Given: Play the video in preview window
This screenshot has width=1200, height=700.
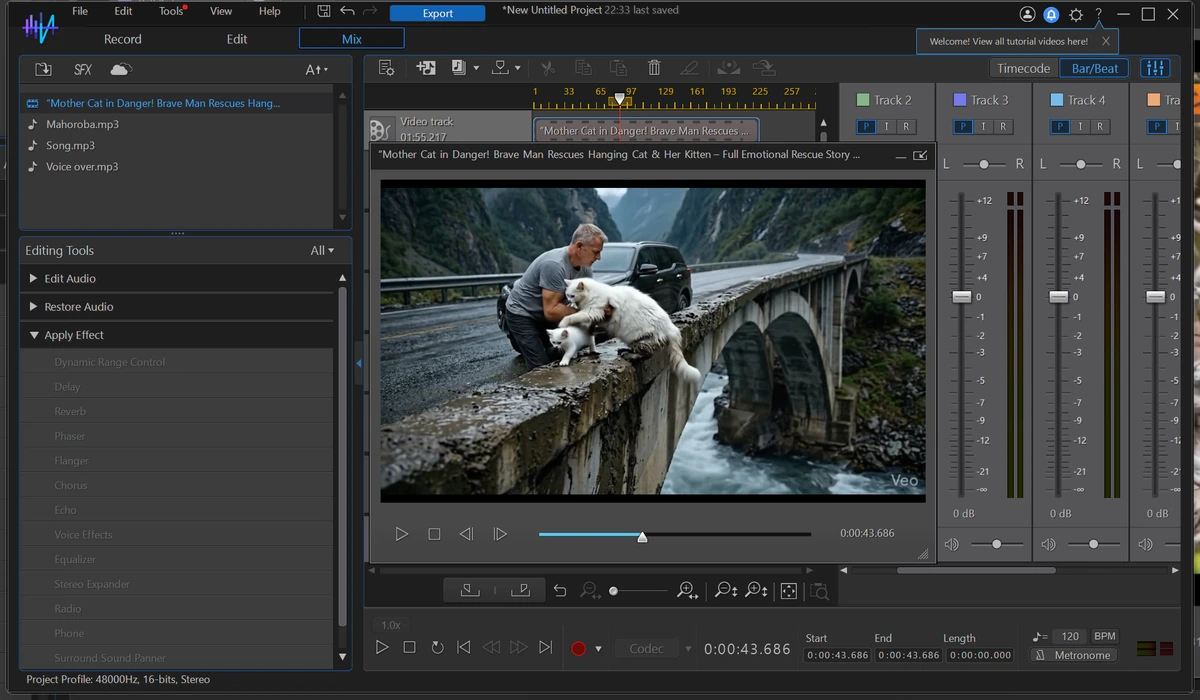Looking at the screenshot, I should point(401,534).
